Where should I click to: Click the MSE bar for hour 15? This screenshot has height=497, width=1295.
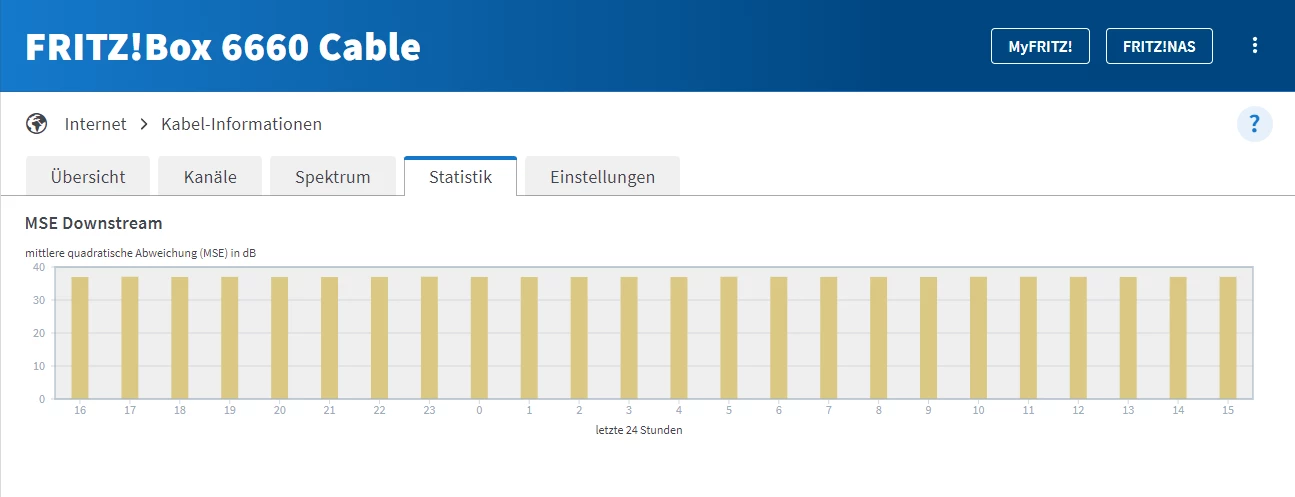click(1228, 338)
